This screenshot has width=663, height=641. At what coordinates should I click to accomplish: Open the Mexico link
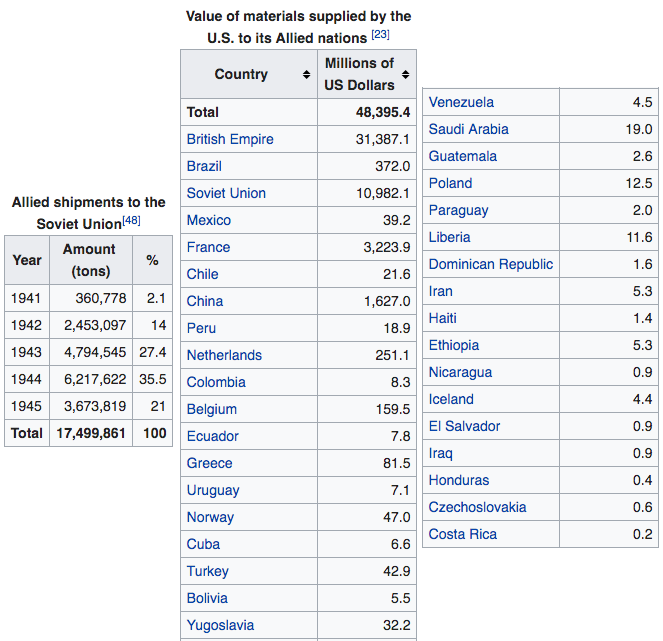[x=209, y=220]
